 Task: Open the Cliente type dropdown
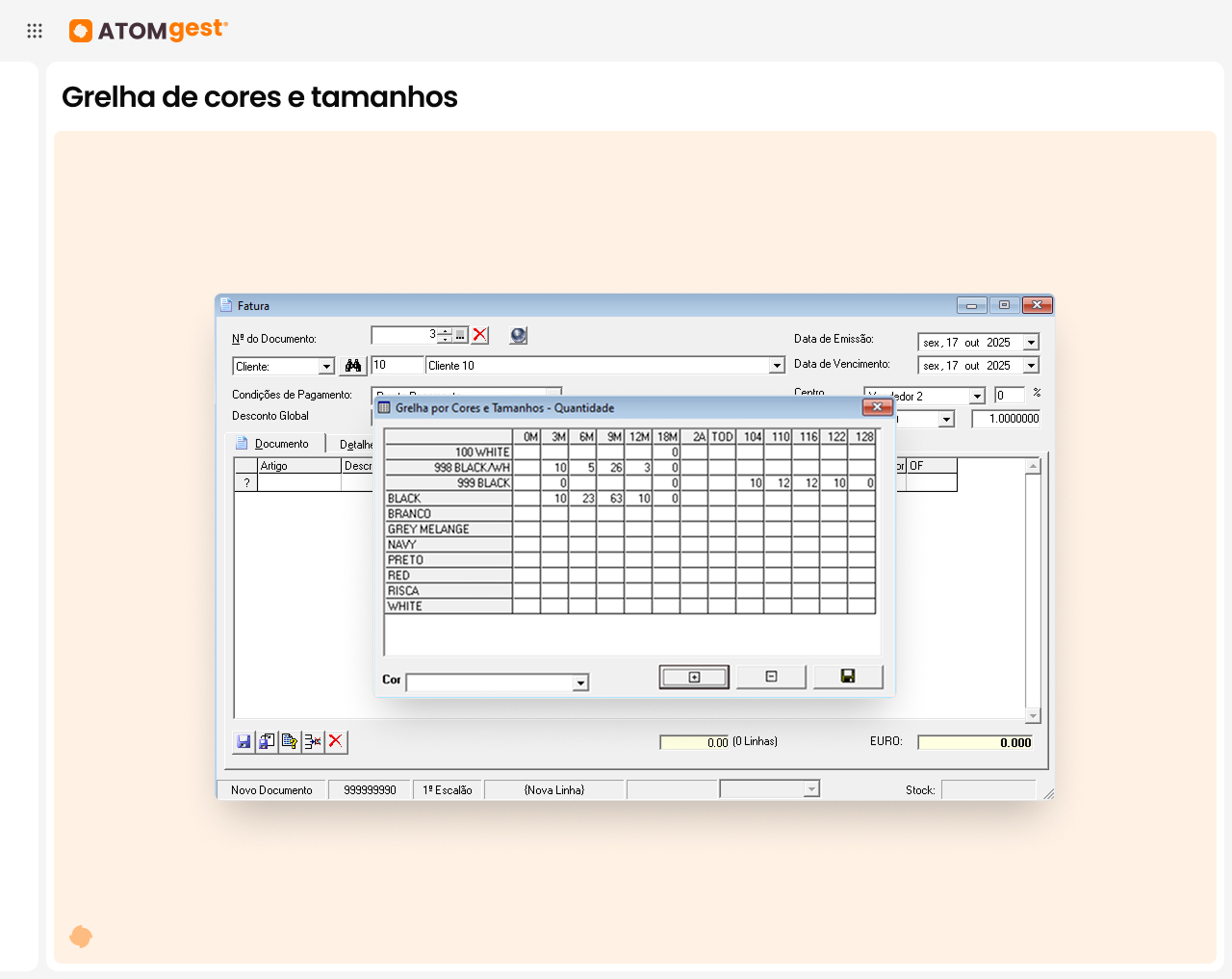326,367
